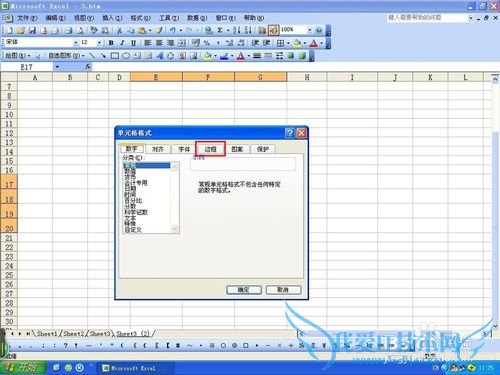Sort ascending with the A-Z icon
The height and width of the screenshot is (375, 500).
coord(236,30)
